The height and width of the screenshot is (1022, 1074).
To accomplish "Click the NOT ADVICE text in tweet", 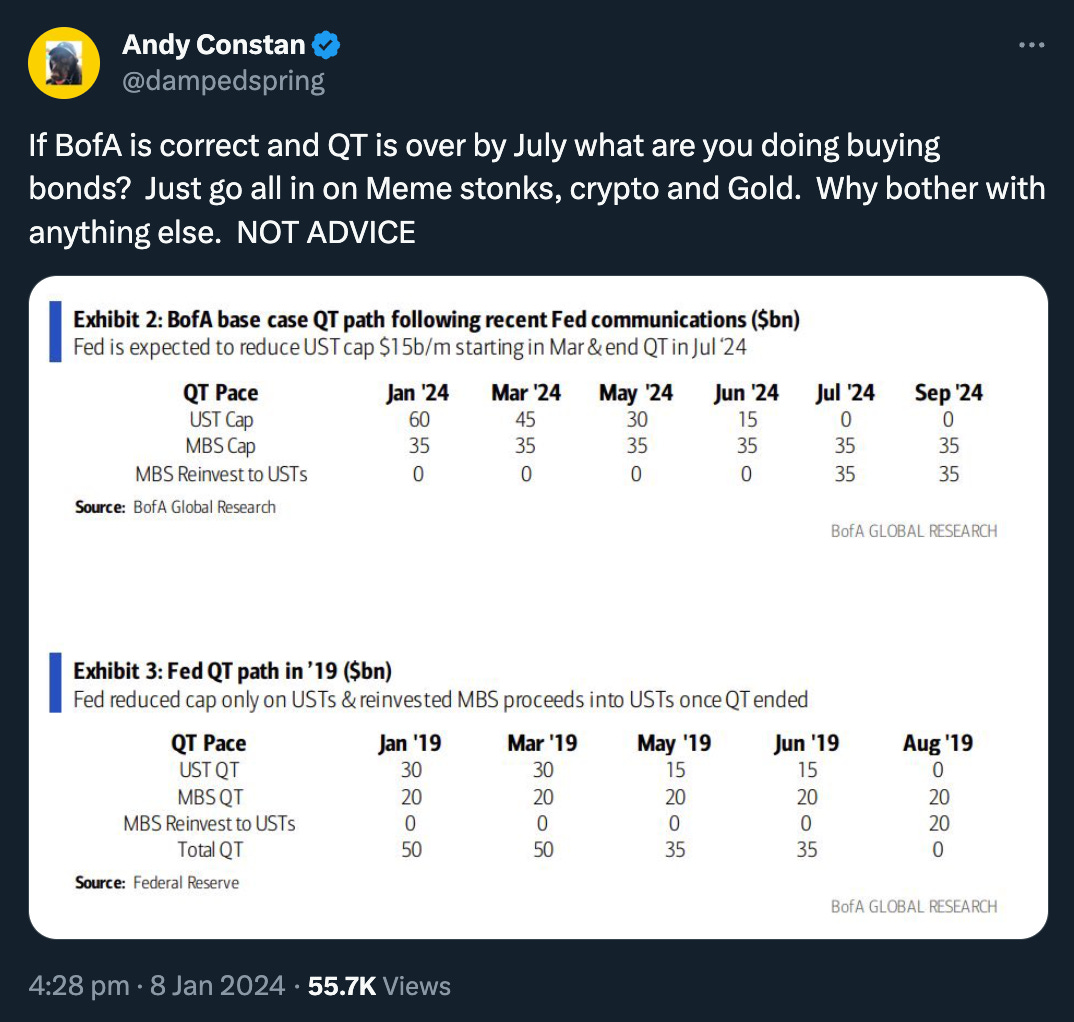I will tap(326, 232).
